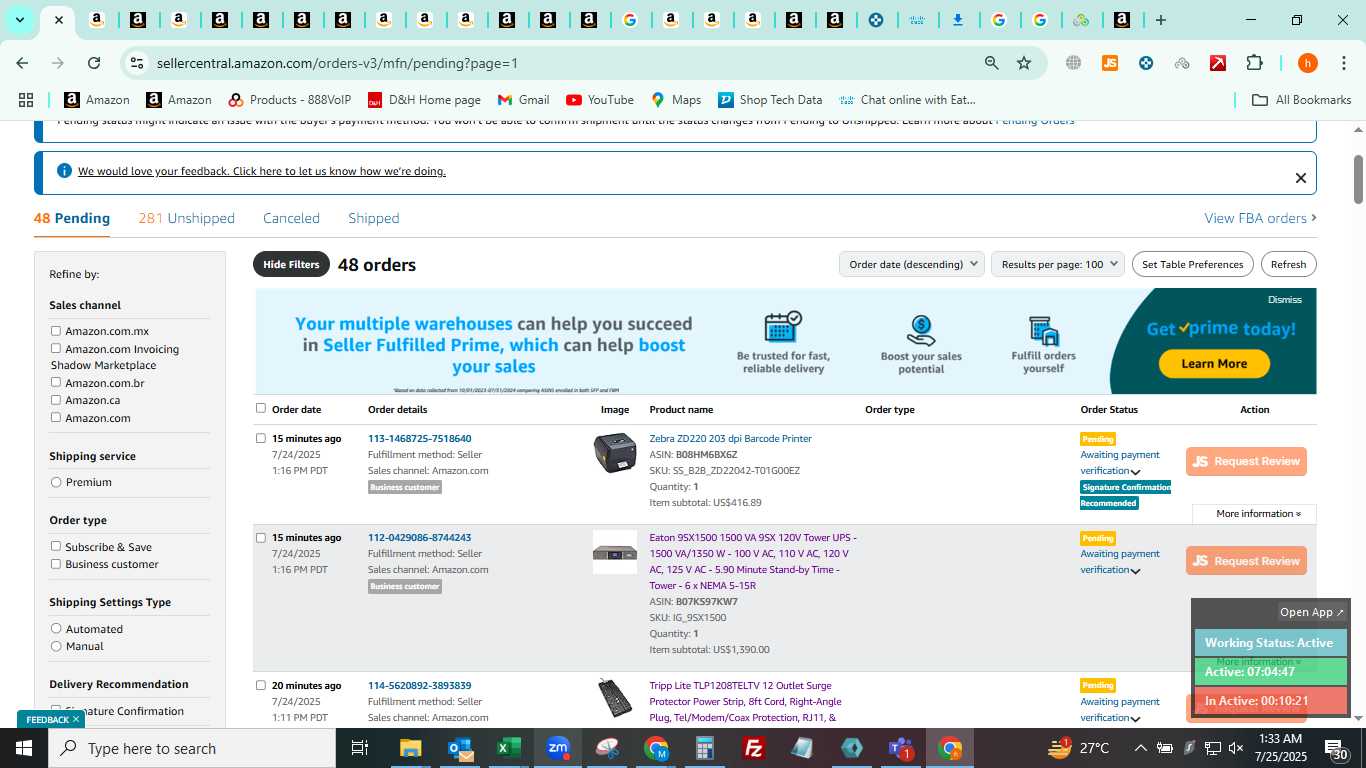Open Outlook from the taskbar
The image size is (1366, 768).
(460, 748)
